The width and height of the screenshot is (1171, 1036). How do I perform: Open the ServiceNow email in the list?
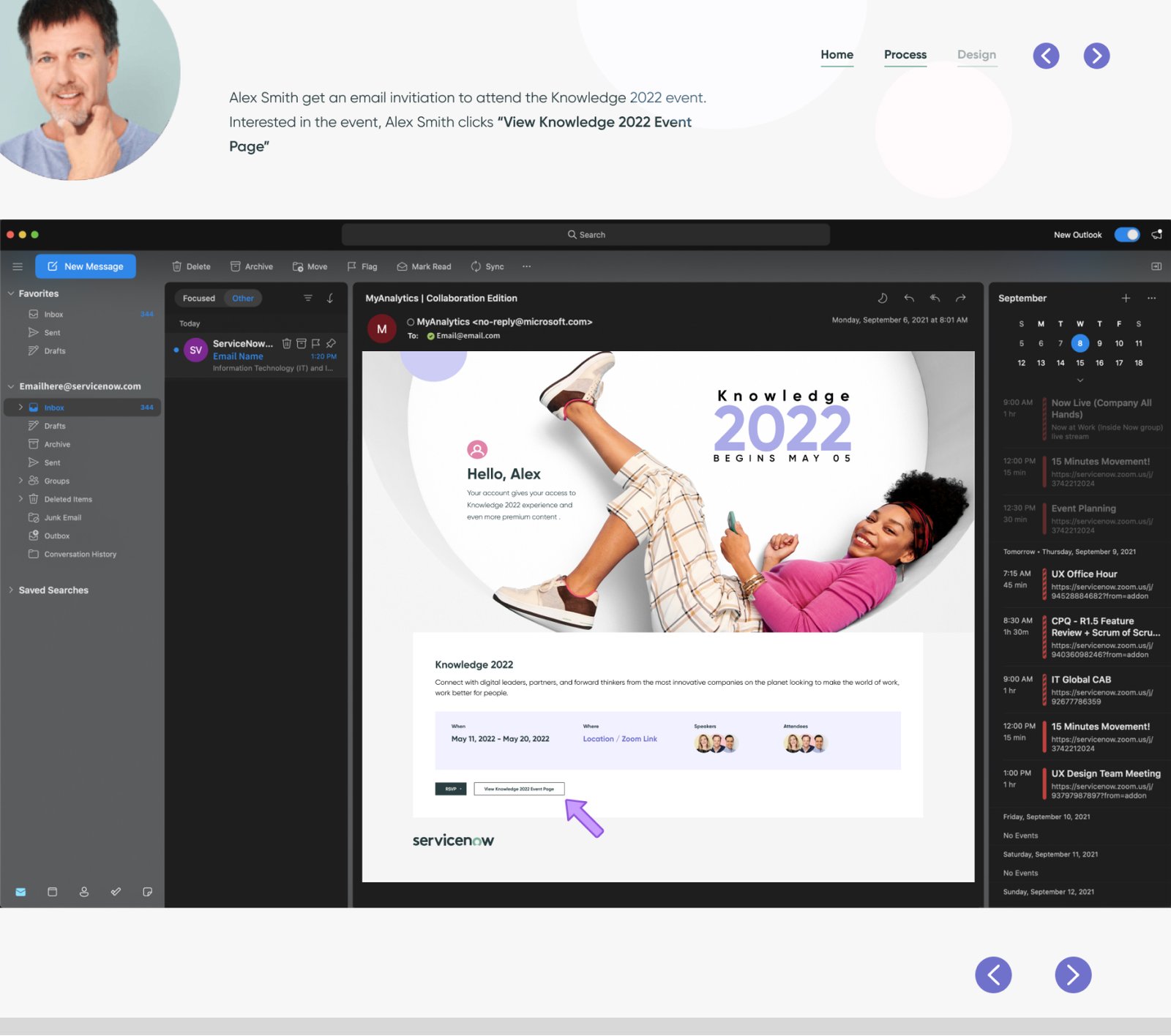pyautogui.click(x=256, y=356)
